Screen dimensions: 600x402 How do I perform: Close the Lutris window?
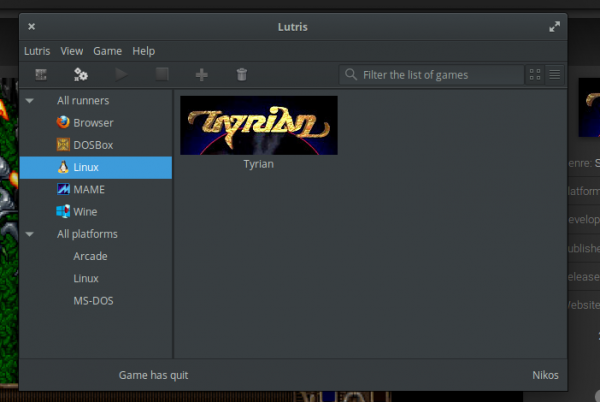point(31,26)
